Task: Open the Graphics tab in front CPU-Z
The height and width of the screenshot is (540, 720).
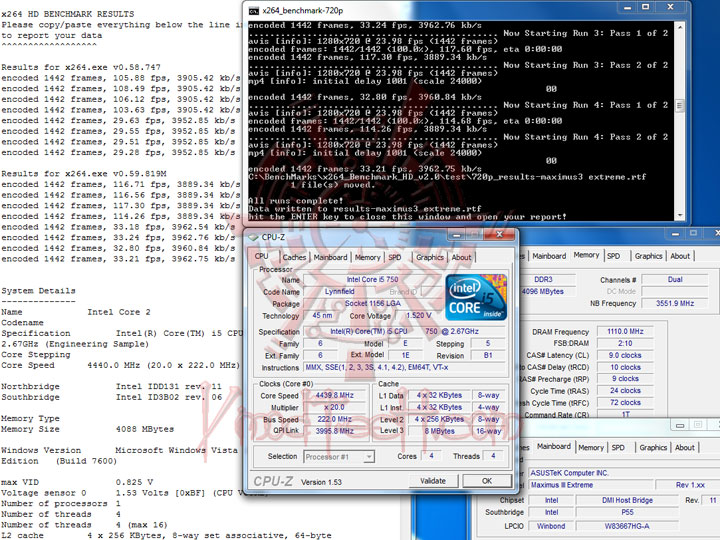Action: pyautogui.click(x=430, y=258)
